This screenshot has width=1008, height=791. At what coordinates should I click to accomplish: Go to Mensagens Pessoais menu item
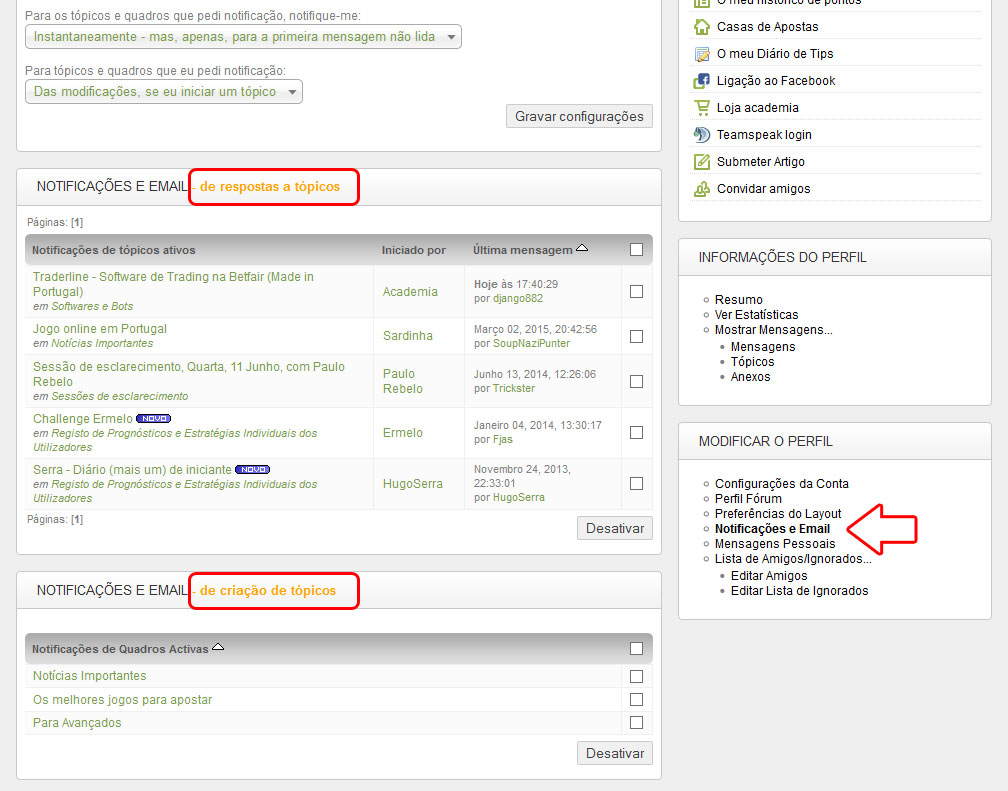click(775, 544)
